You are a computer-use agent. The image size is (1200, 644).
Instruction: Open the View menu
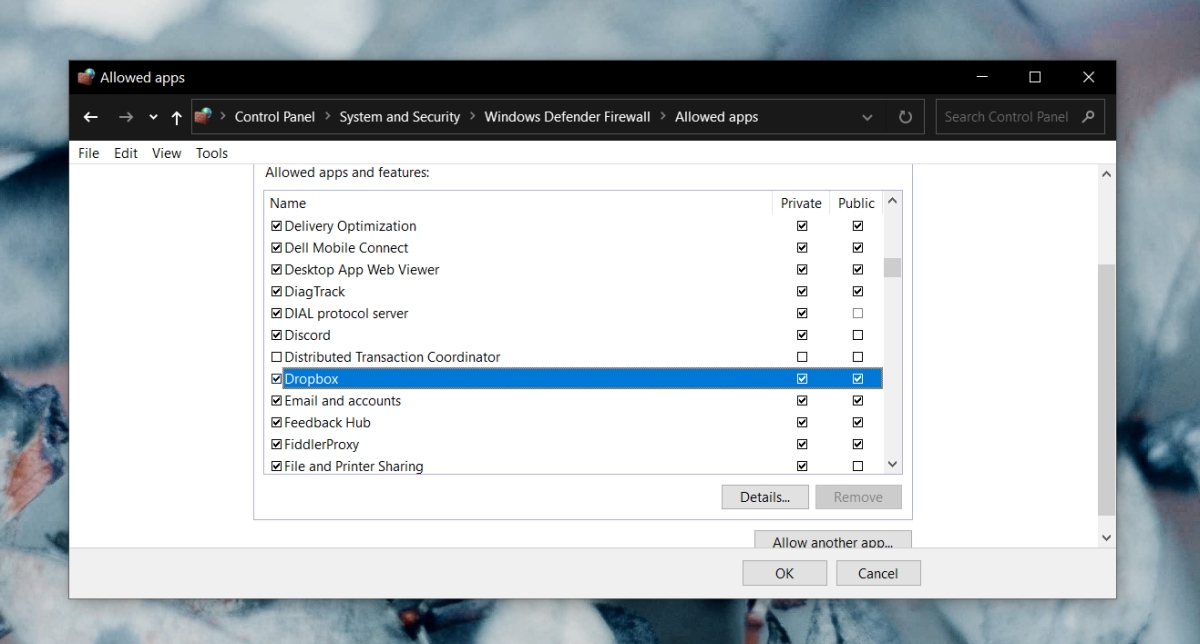point(166,153)
